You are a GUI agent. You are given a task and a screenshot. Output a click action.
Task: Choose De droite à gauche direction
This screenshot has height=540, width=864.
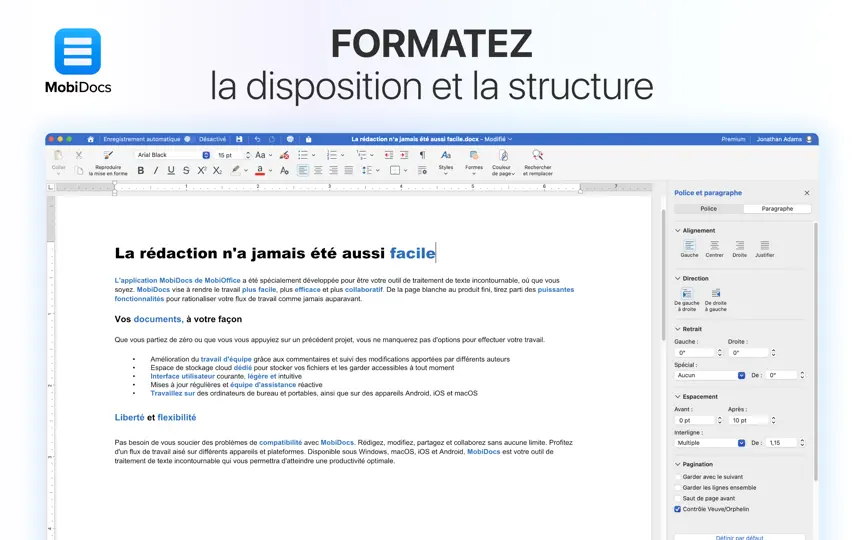pyautogui.click(x=716, y=300)
